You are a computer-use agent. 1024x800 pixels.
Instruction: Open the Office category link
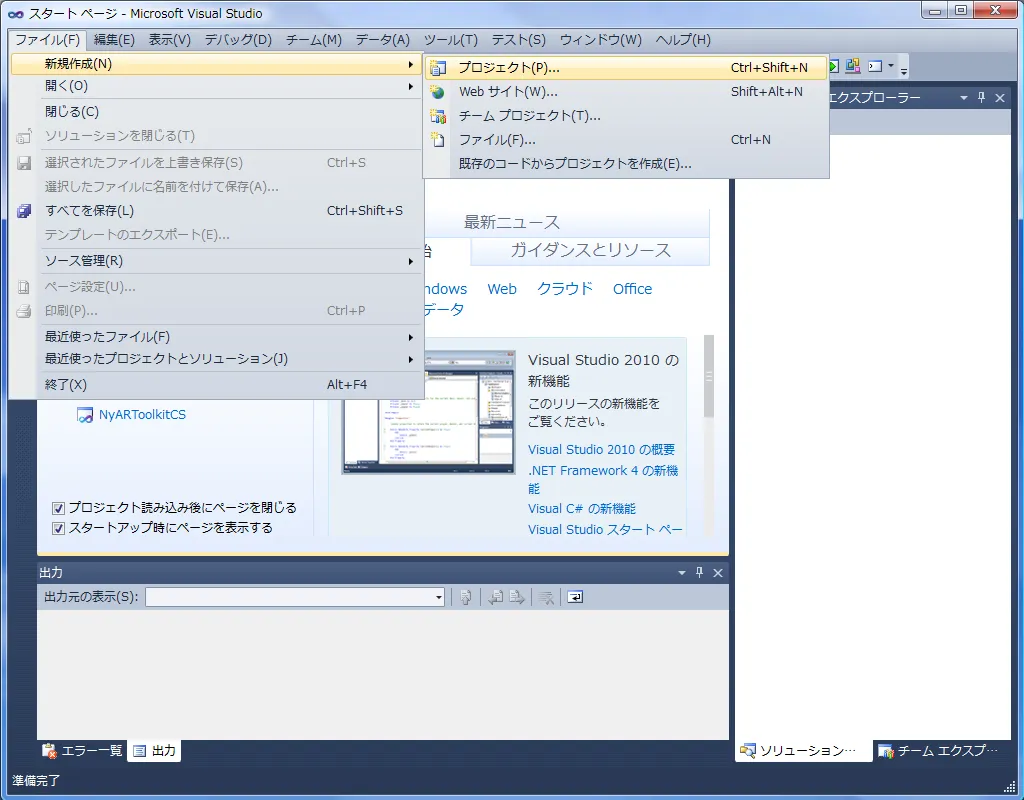[x=632, y=289]
